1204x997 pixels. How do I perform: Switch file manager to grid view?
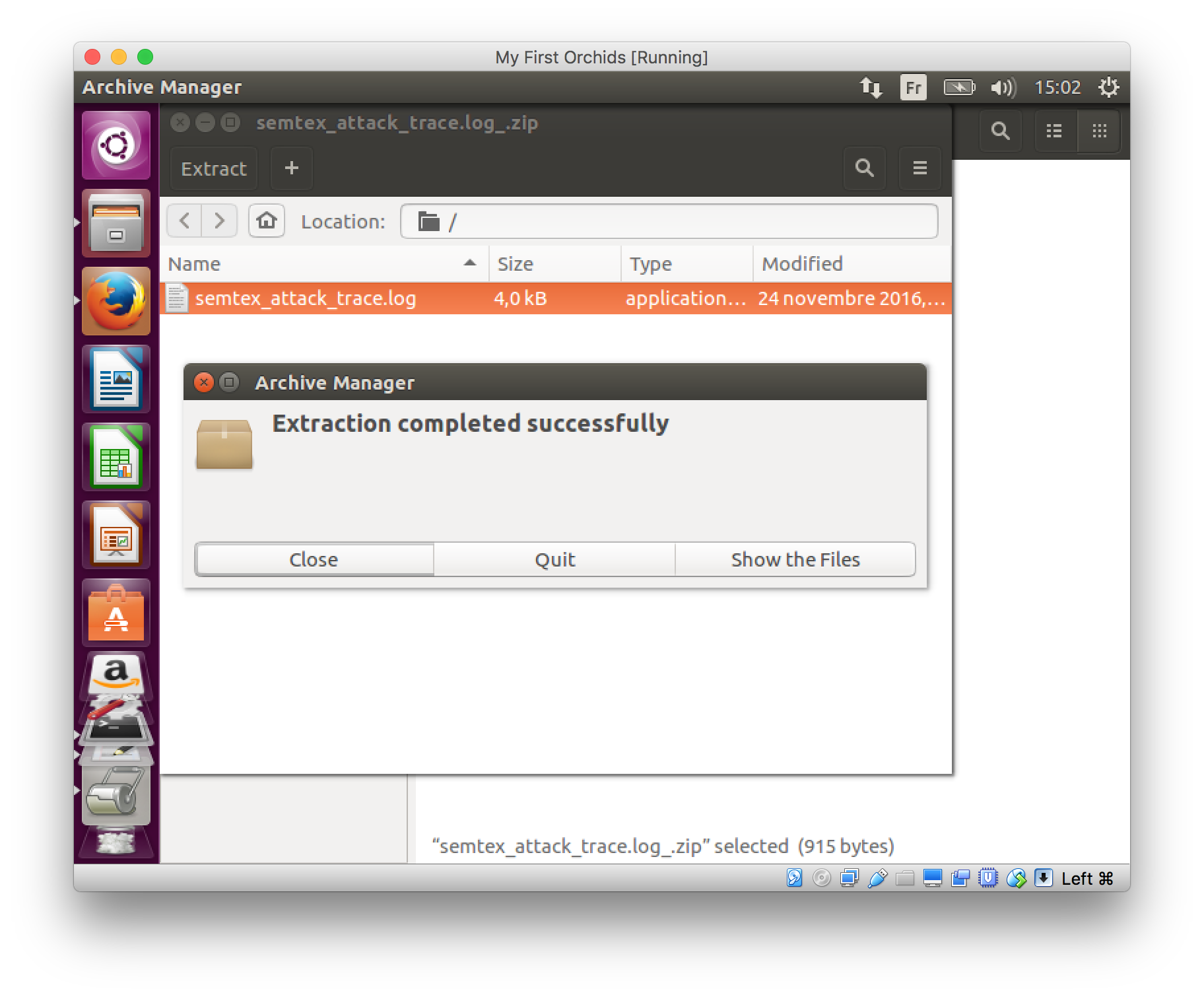coord(1099,131)
